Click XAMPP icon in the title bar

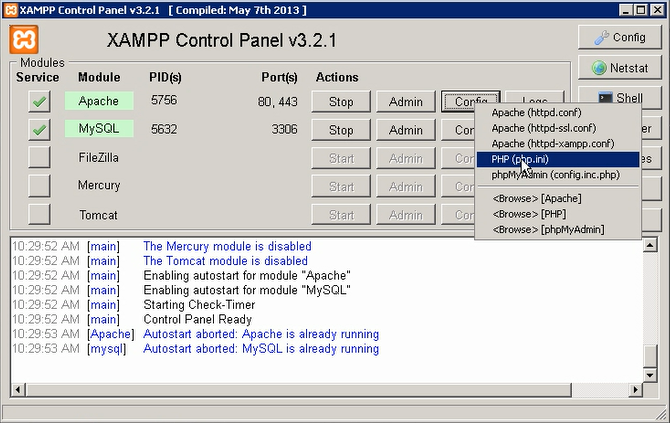coord(11,10)
